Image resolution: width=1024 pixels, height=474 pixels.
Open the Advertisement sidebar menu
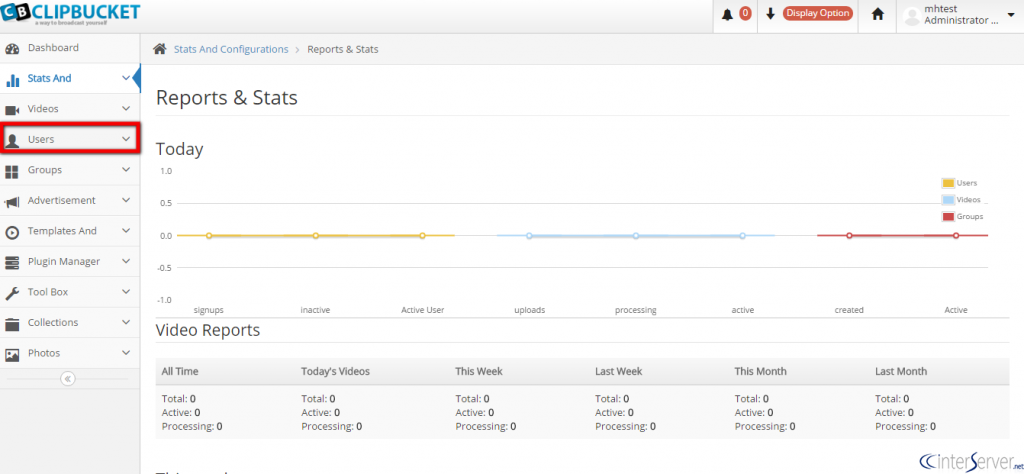(x=70, y=200)
